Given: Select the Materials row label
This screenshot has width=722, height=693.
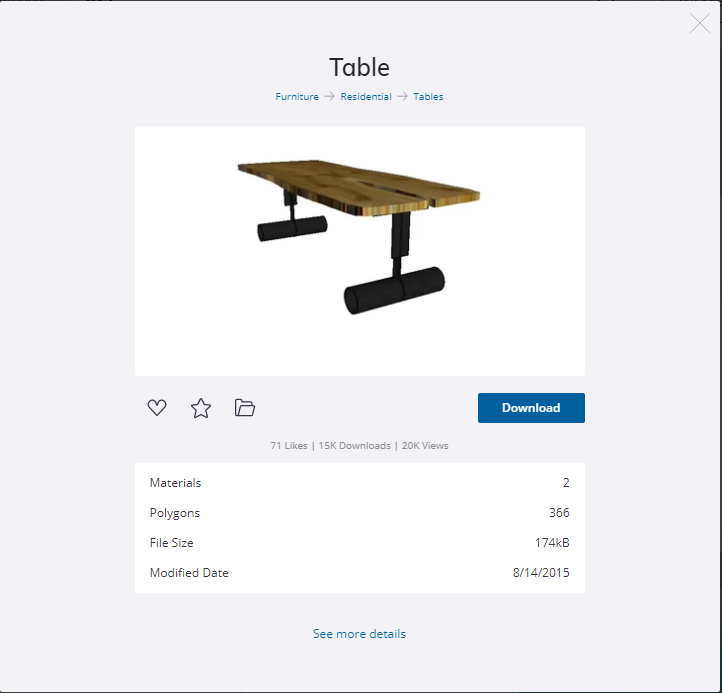Looking at the screenshot, I should click(175, 483).
